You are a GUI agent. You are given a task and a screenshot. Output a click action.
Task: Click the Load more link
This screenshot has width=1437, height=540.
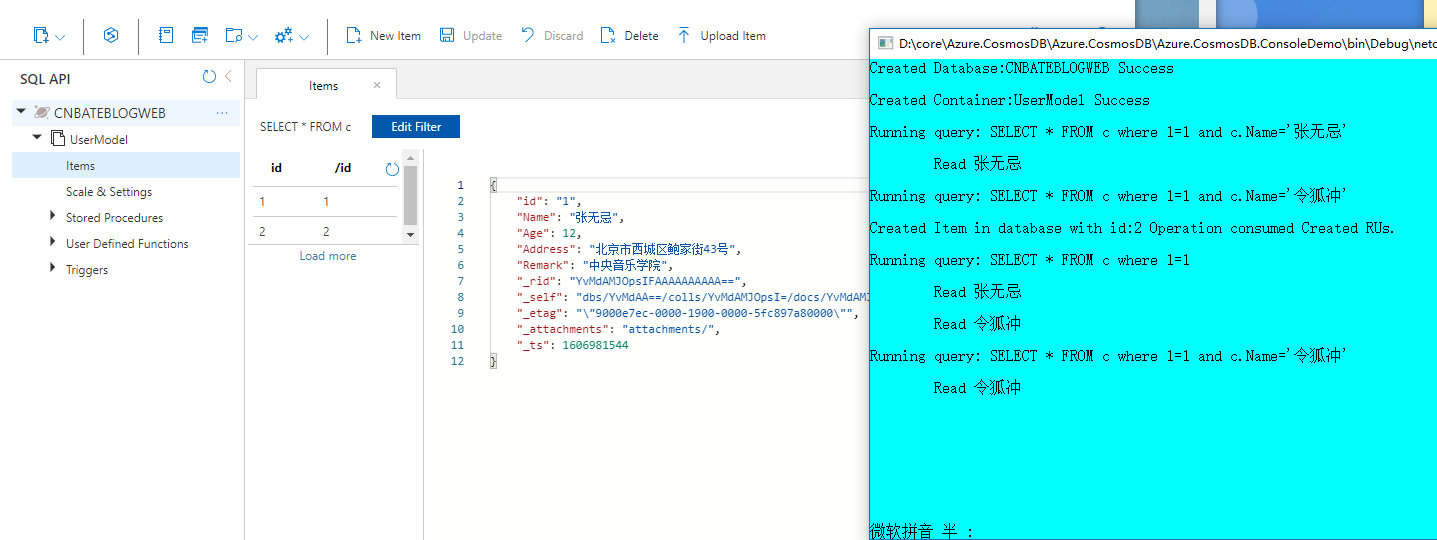coord(328,256)
